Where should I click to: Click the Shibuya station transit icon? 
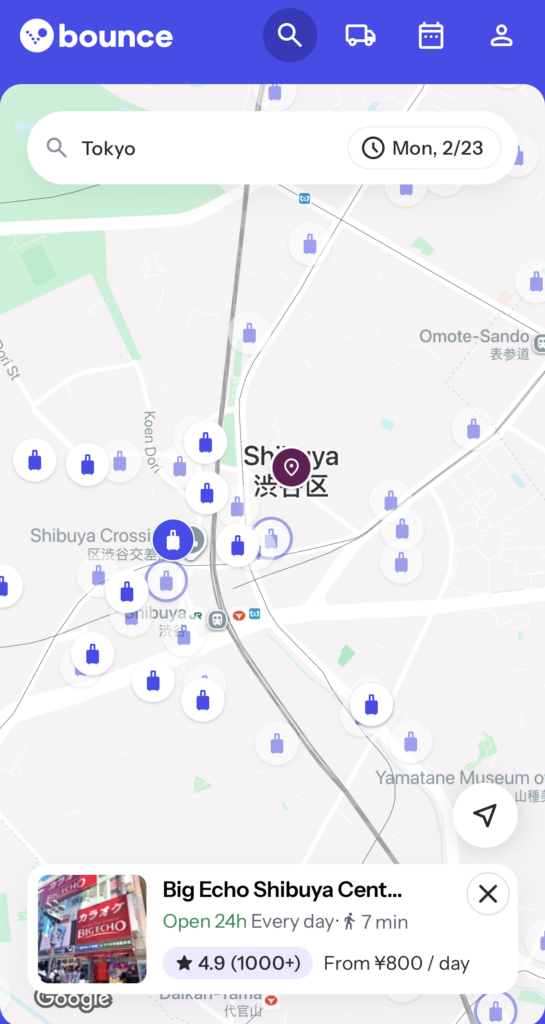pyautogui.click(x=217, y=616)
